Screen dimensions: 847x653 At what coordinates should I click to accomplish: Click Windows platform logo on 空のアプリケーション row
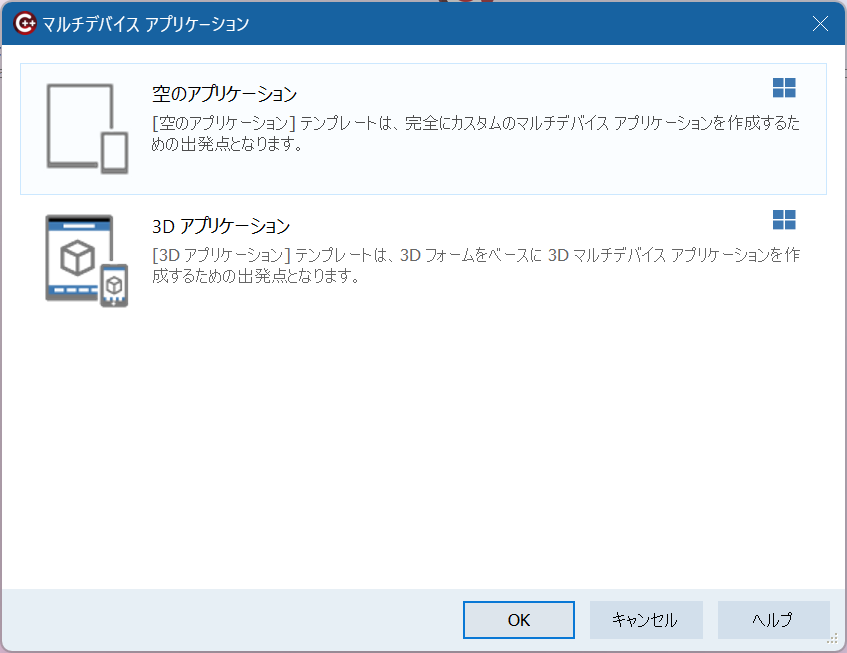coord(784,88)
